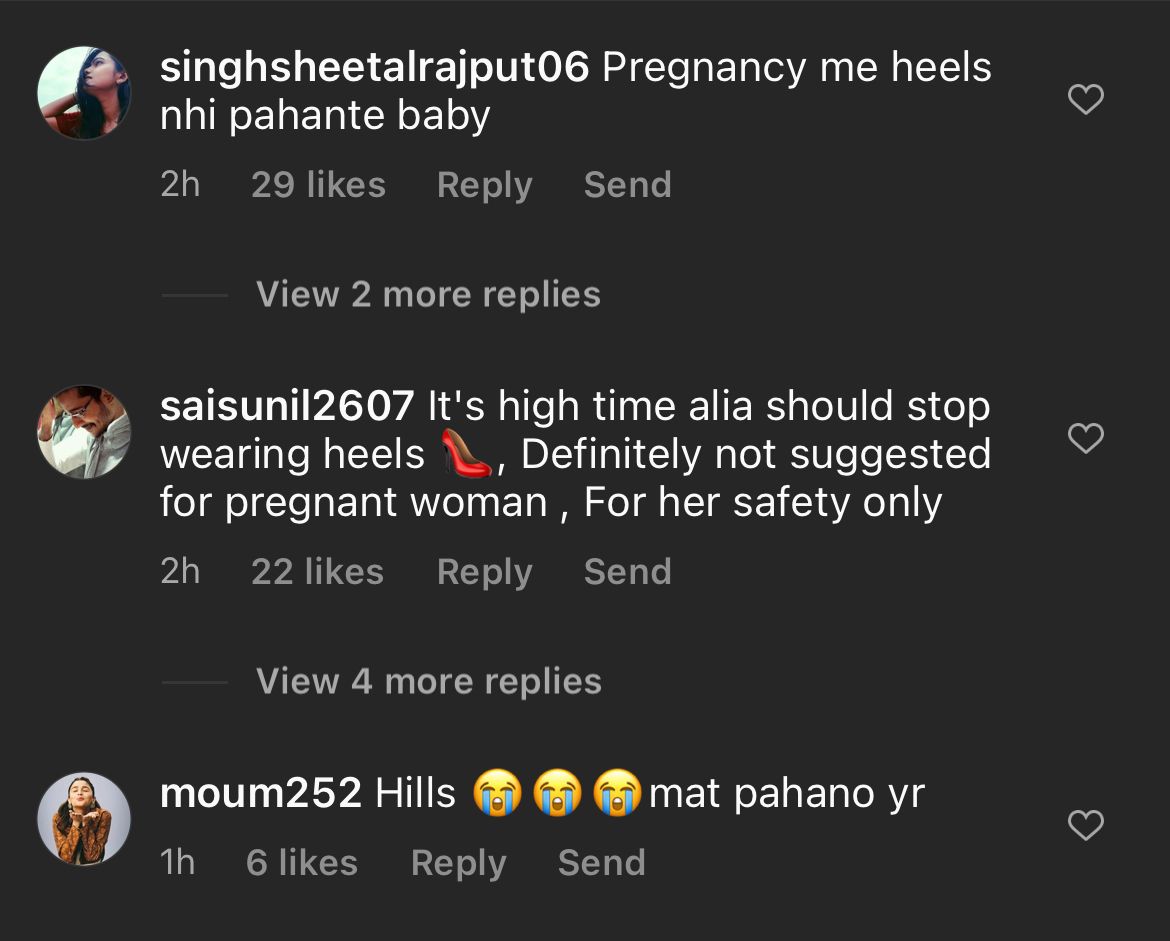View moum252's profile picture
The width and height of the screenshot is (1170, 941).
click(x=84, y=818)
